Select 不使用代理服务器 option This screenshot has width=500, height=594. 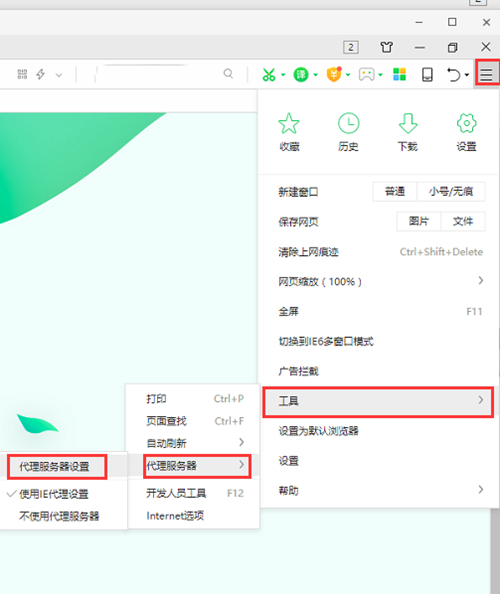59,516
